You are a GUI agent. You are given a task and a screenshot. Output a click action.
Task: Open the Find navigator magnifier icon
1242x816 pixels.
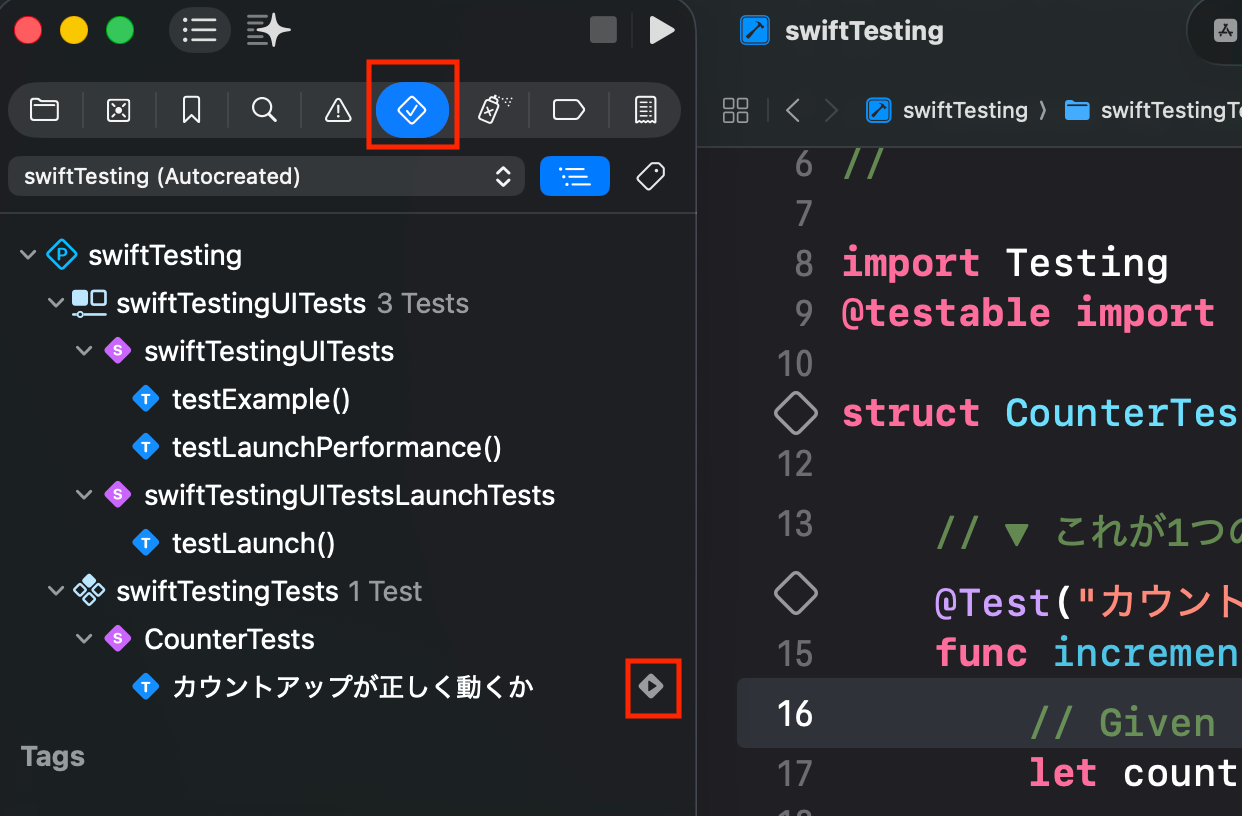pyautogui.click(x=264, y=110)
